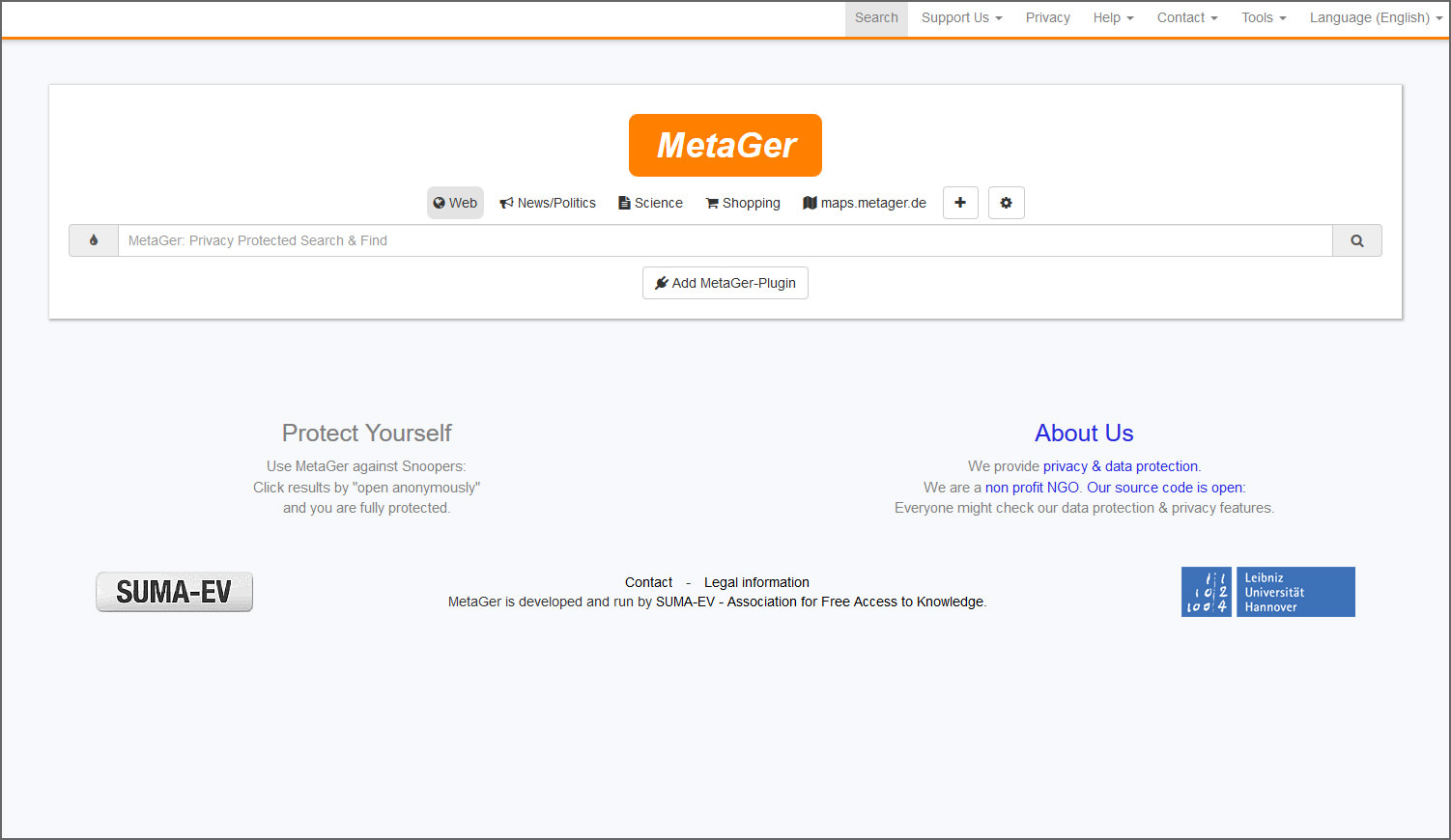Click the footer Contact link
This screenshot has width=1451, height=840.
pos(648,582)
